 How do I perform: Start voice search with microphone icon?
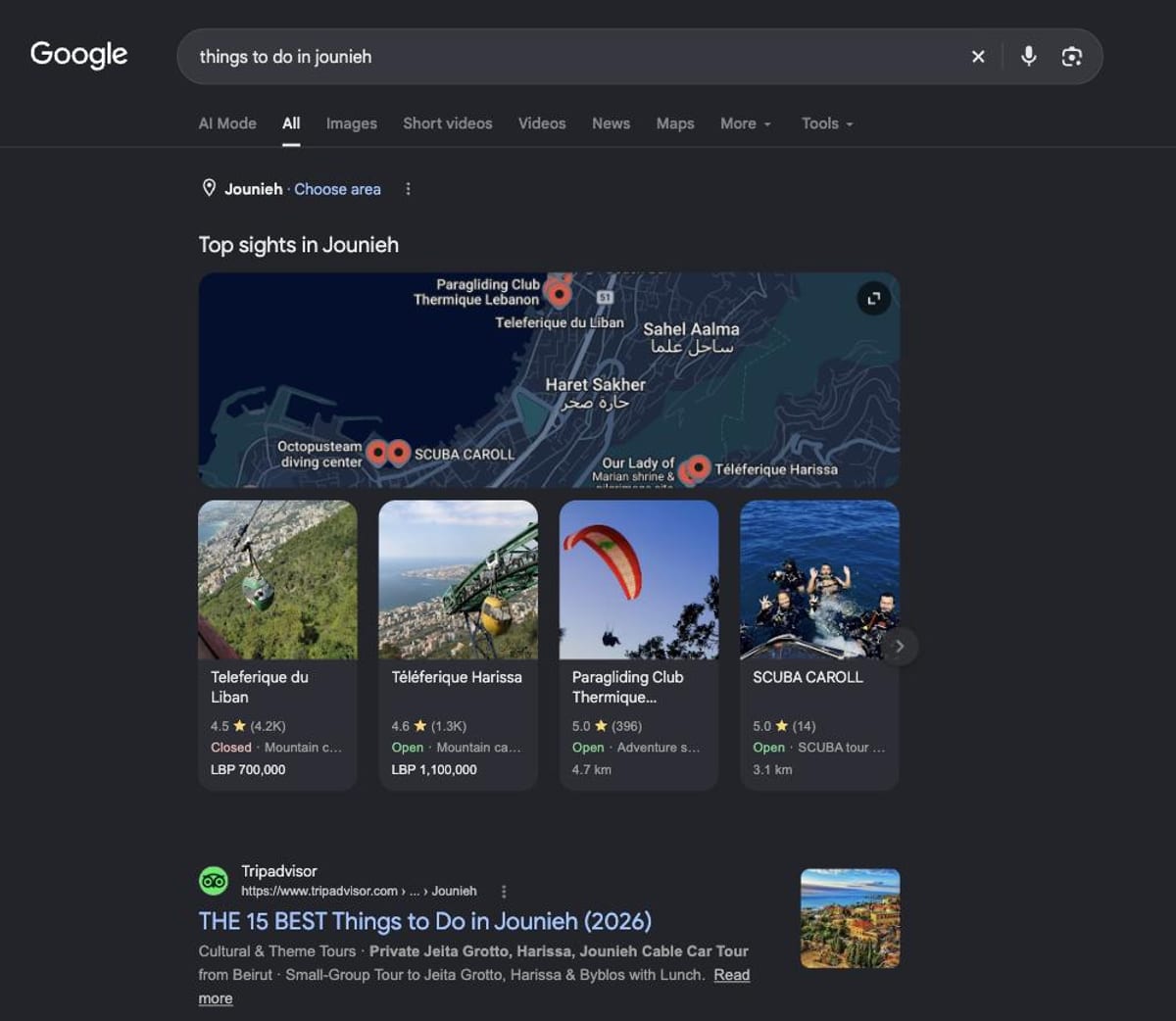[x=1028, y=57]
